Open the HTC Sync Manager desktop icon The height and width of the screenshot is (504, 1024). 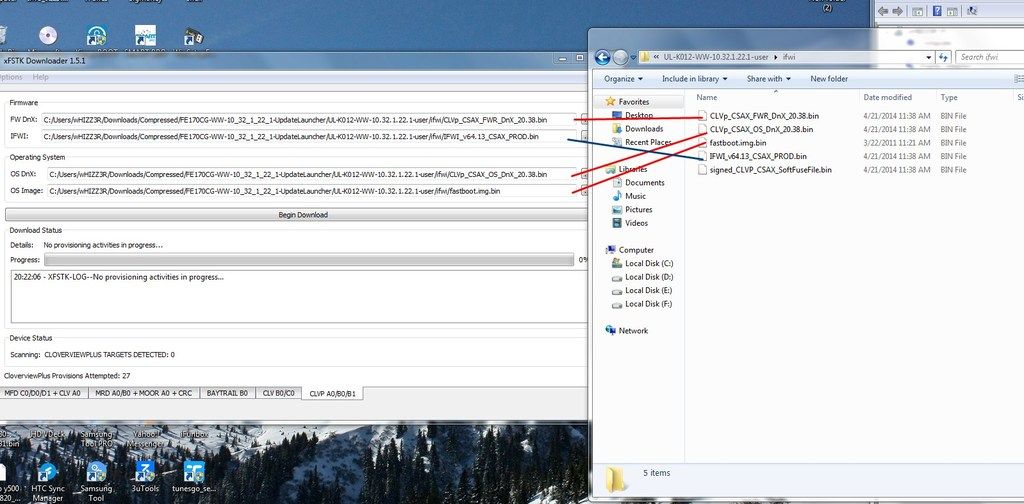pyautogui.click(x=47, y=474)
